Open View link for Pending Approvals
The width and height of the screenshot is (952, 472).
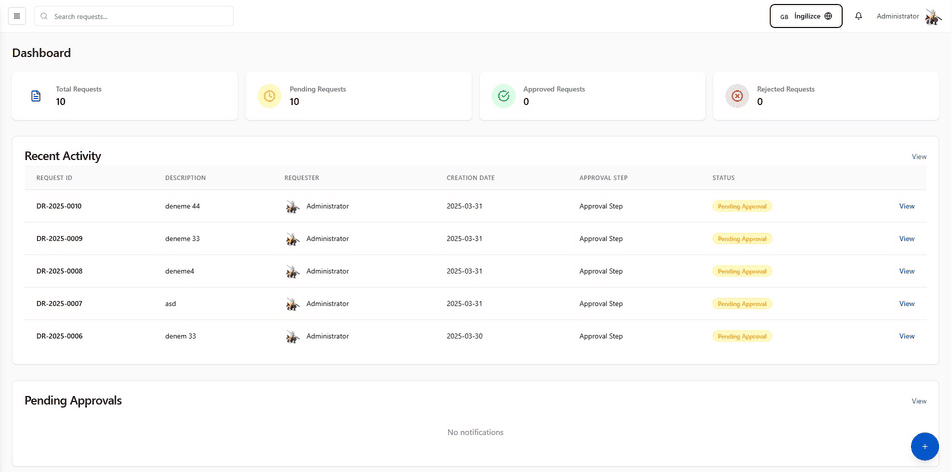tap(919, 401)
